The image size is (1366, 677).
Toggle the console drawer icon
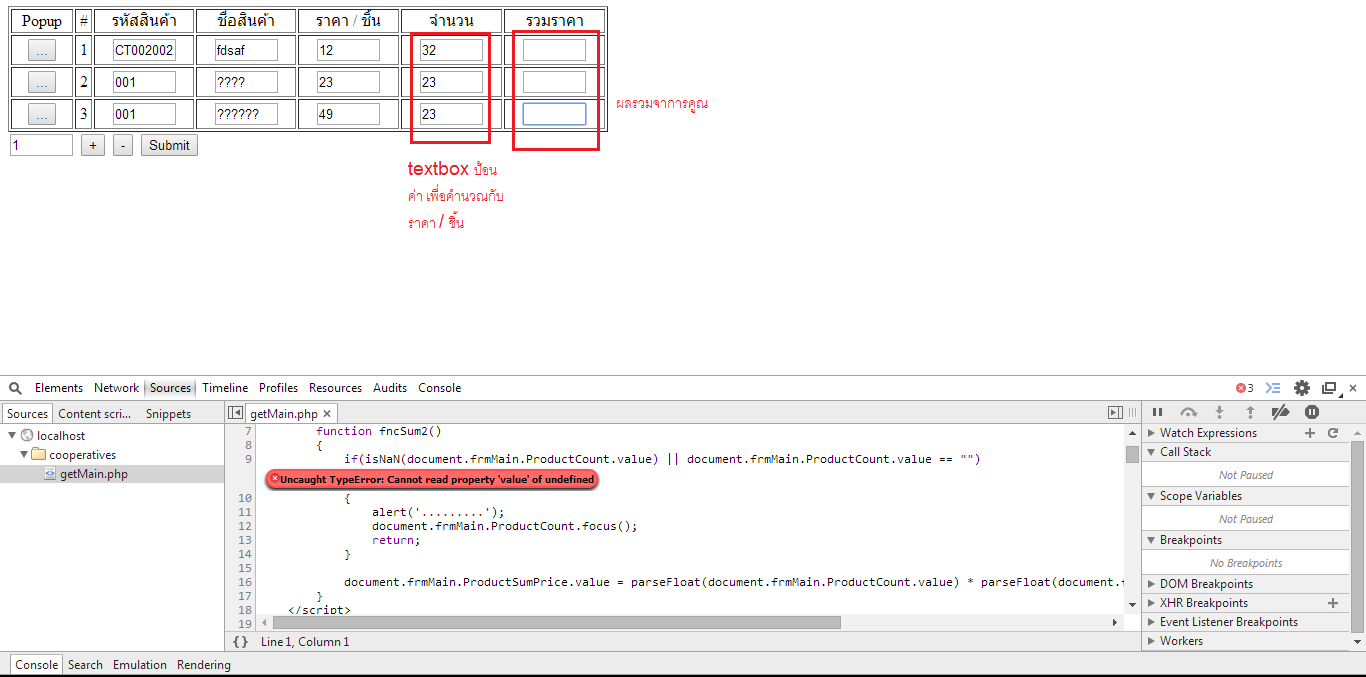1273,388
